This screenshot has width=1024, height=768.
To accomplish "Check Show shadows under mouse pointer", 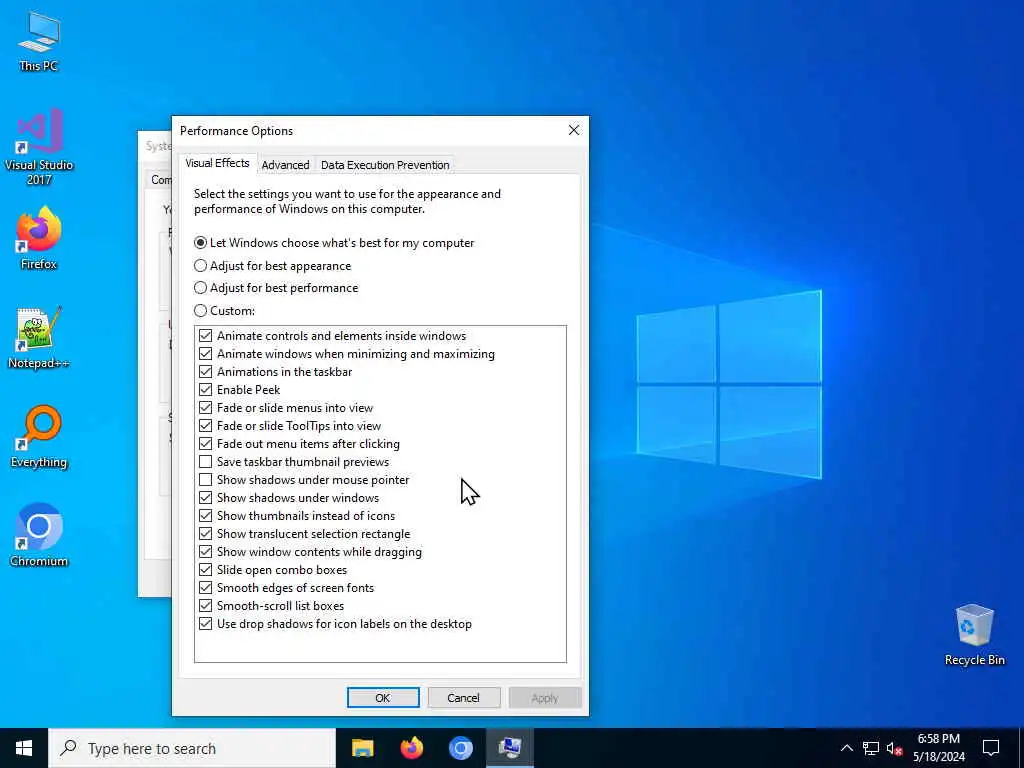I will click(x=205, y=480).
